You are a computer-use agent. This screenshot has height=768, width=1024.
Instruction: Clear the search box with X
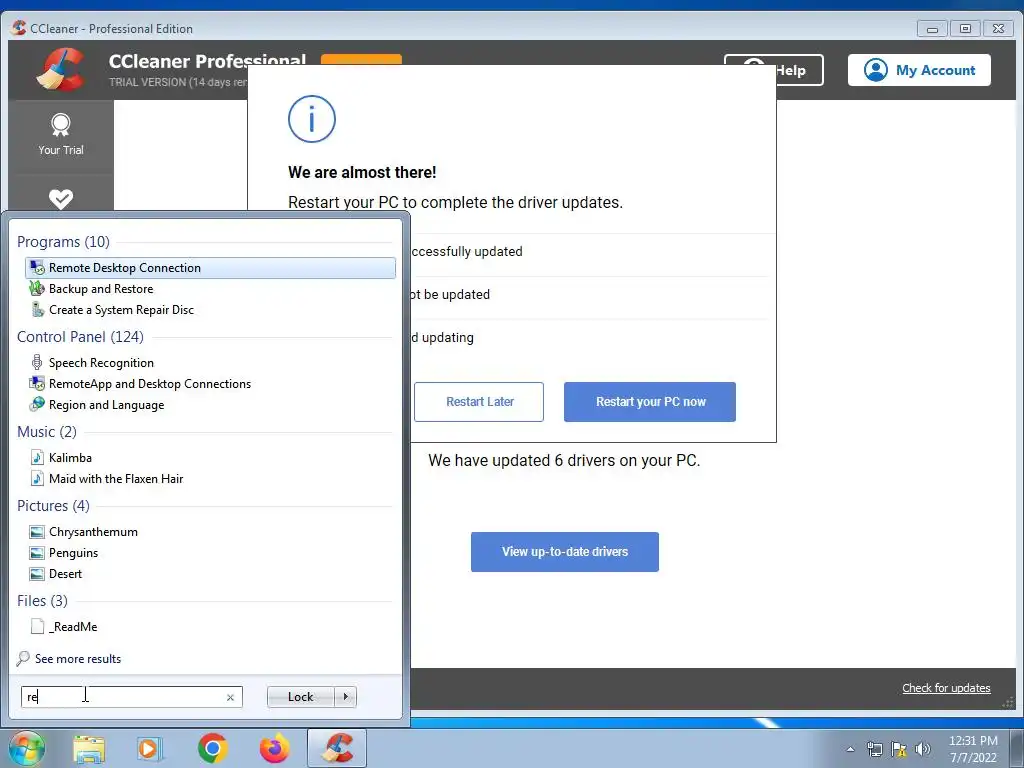230,697
